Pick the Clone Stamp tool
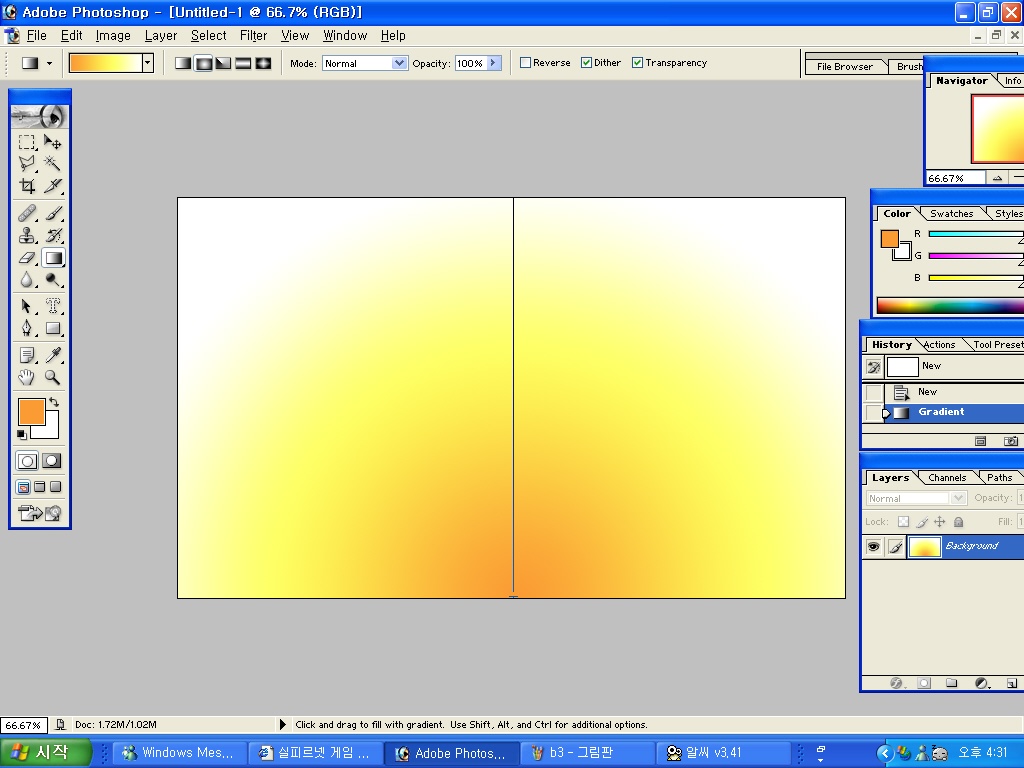Image resolution: width=1024 pixels, height=768 pixels. 27,236
